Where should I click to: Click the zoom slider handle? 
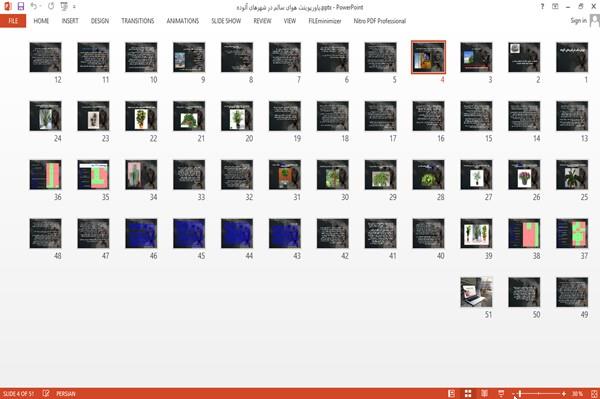pyautogui.click(x=520, y=394)
